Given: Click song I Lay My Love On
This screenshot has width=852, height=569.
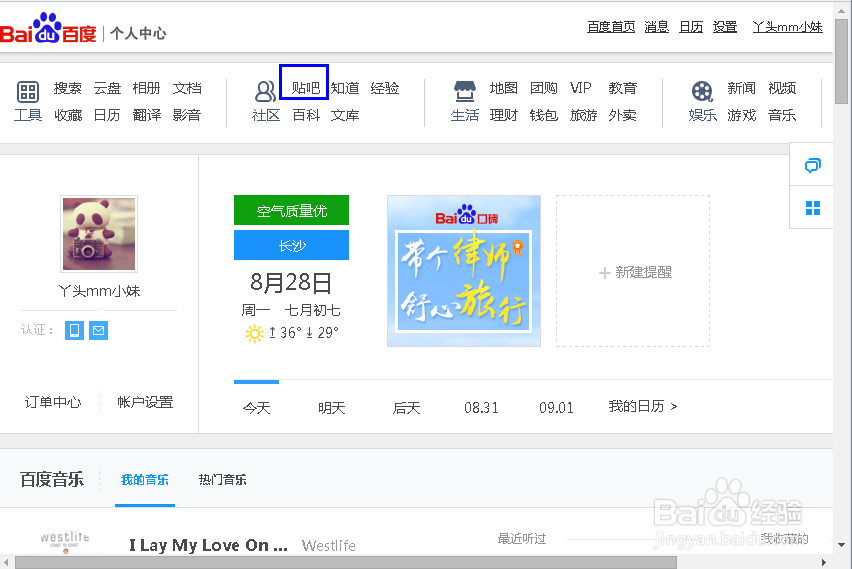Looking at the screenshot, I should [x=208, y=545].
